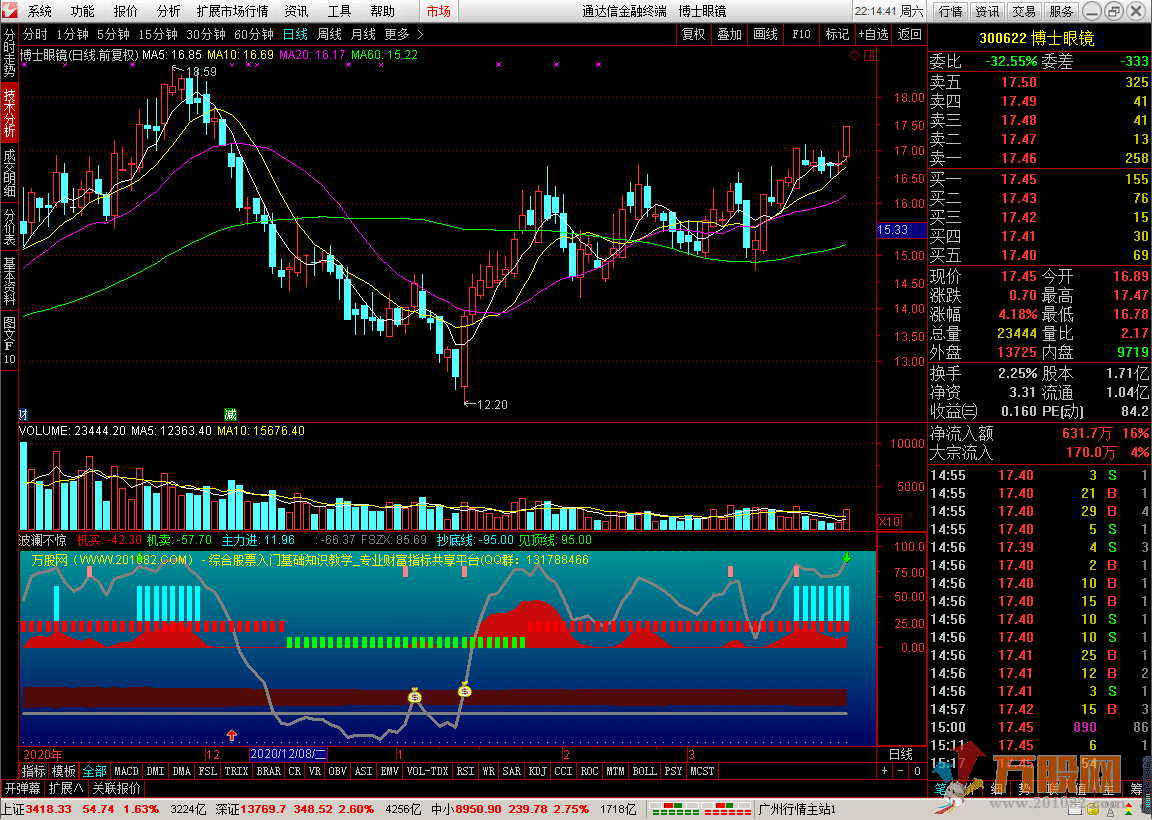This screenshot has height=820, width=1152.
Task: Zoom in chart with + button
Action: (x=885, y=772)
